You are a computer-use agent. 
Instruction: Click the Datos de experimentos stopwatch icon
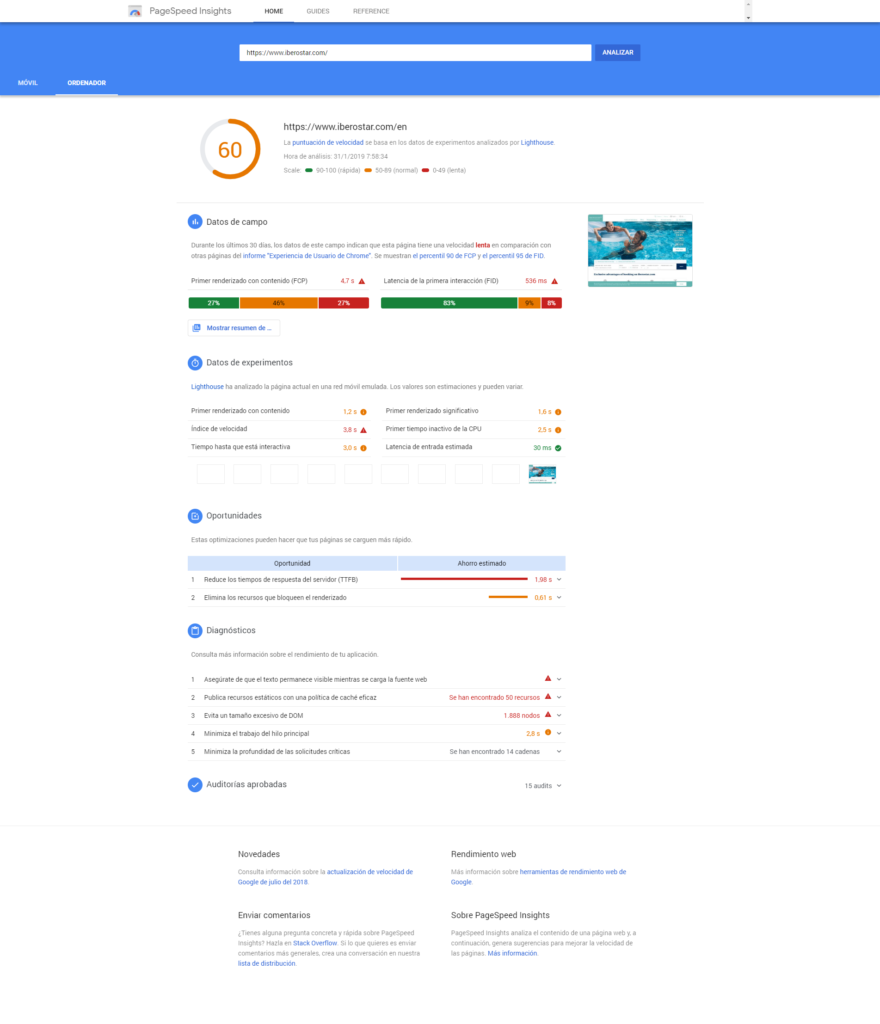195,363
